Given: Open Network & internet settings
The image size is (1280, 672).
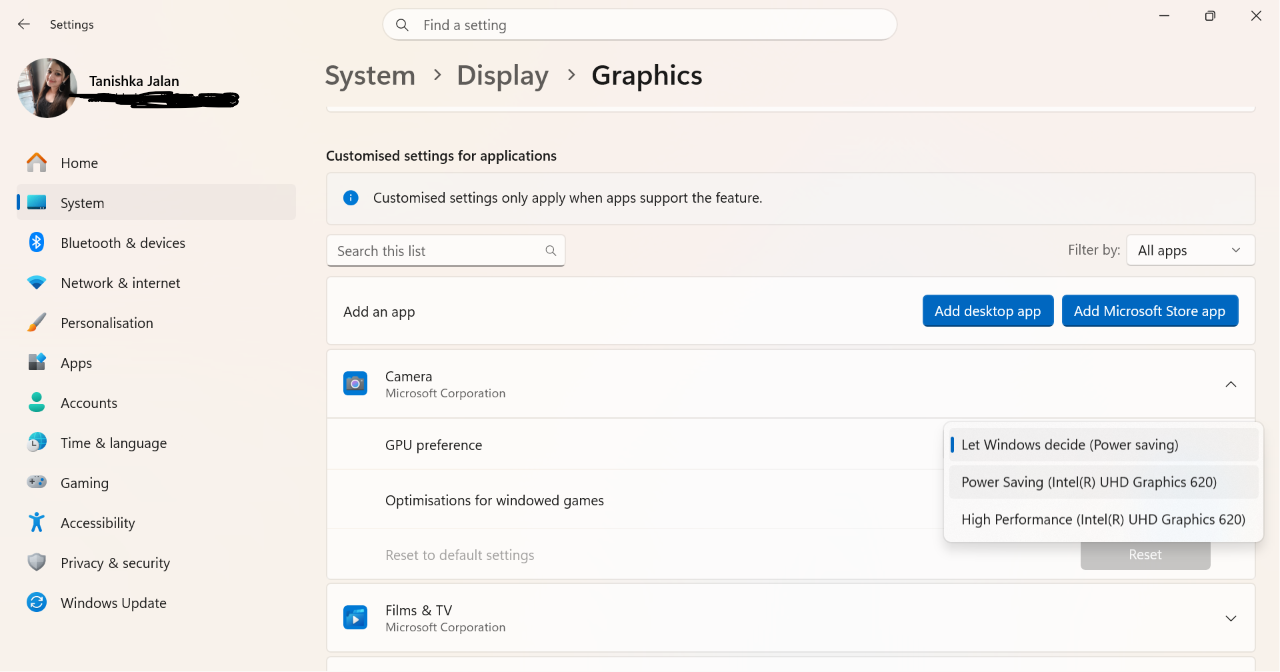Looking at the screenshot, I should (156, 282).
